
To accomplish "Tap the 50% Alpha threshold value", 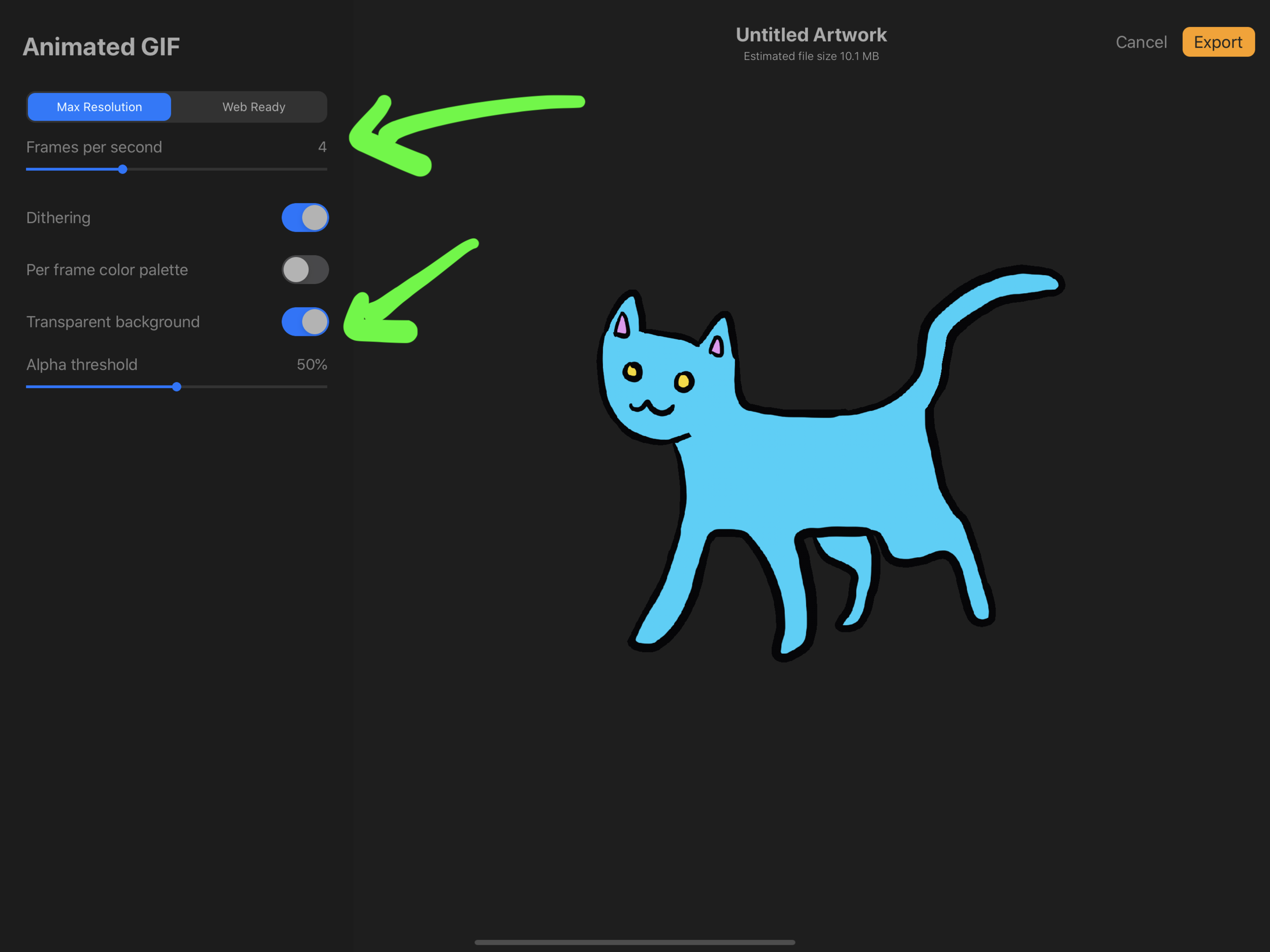I will (312, 365).
